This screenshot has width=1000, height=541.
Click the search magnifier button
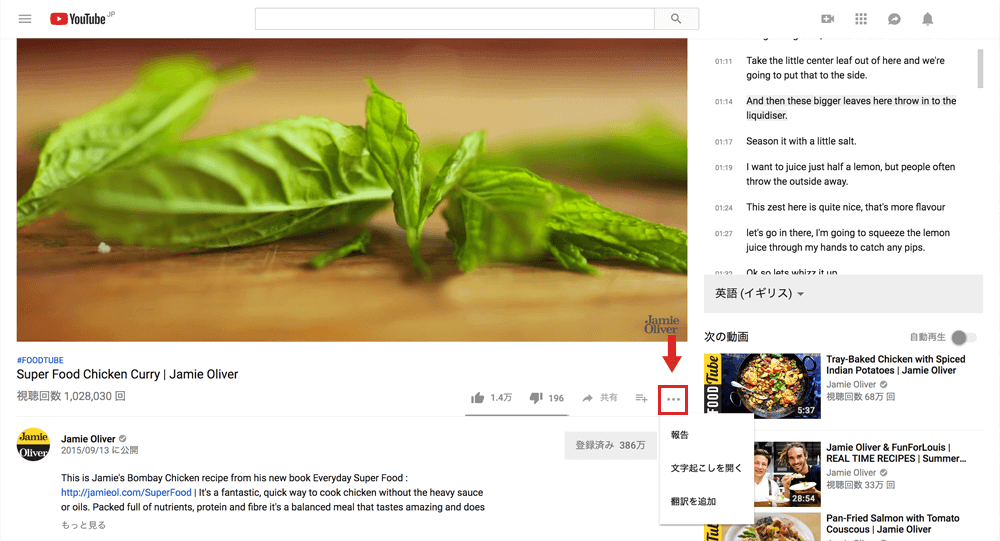point(676,19)
